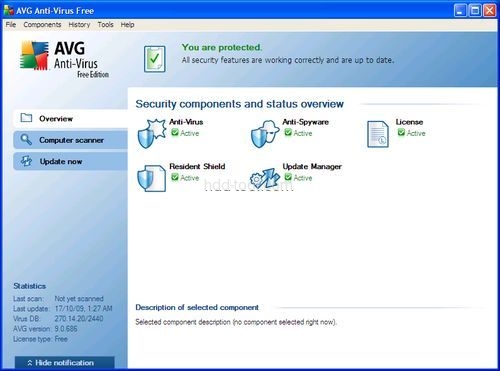This screenshot has width=500, height=371.
Task: Click the 'Selected component description' text line
Action: (x=236, y=322)
